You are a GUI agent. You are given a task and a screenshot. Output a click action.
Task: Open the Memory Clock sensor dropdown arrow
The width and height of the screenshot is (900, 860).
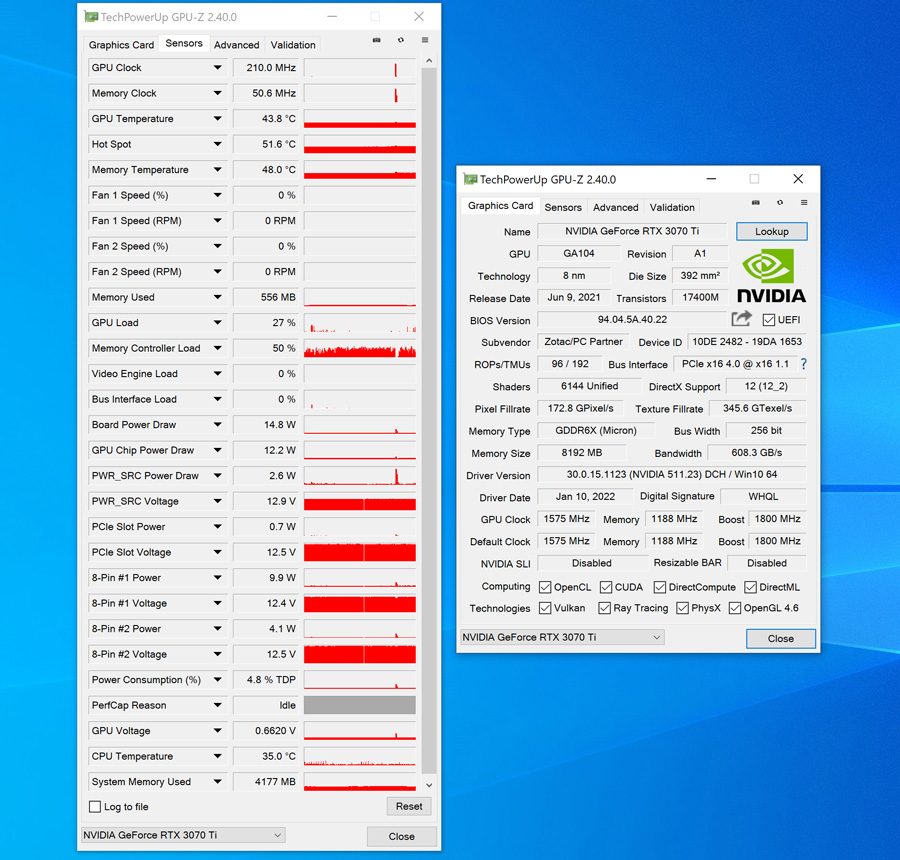(218, 93)
